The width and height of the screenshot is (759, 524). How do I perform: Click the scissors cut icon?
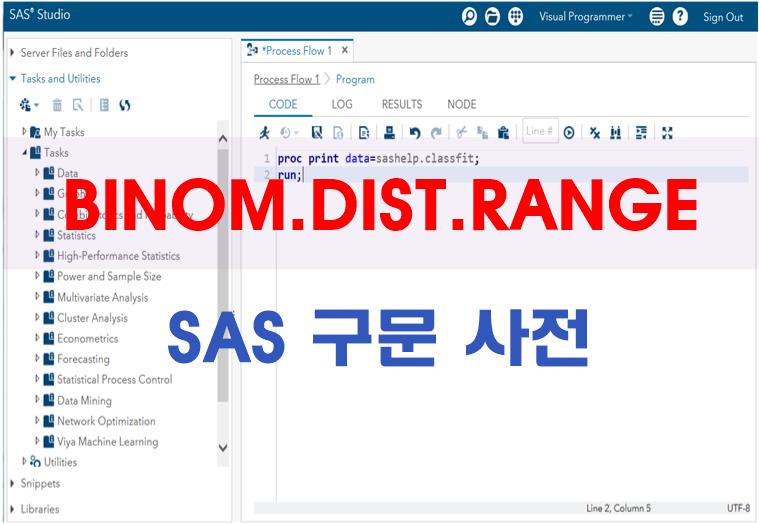(461, 132)
